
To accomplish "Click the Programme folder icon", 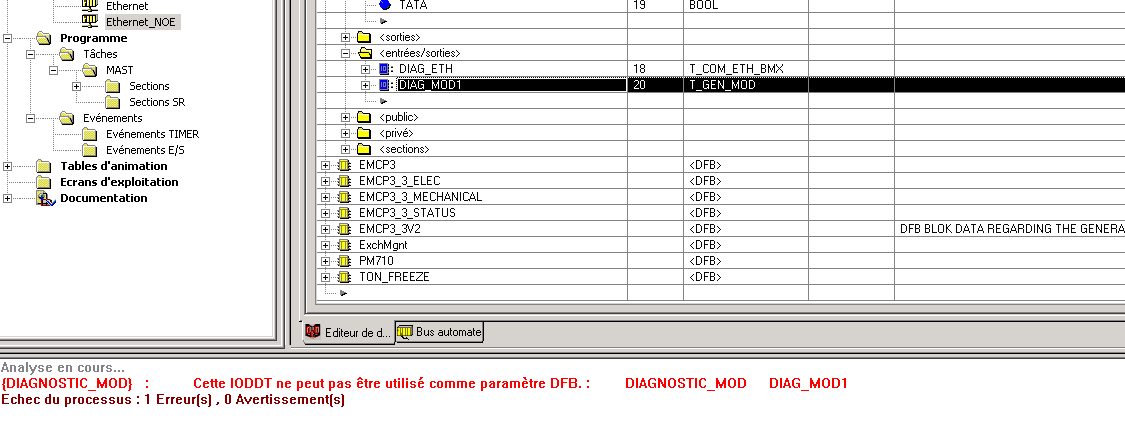I will click(x=43, y=38).
